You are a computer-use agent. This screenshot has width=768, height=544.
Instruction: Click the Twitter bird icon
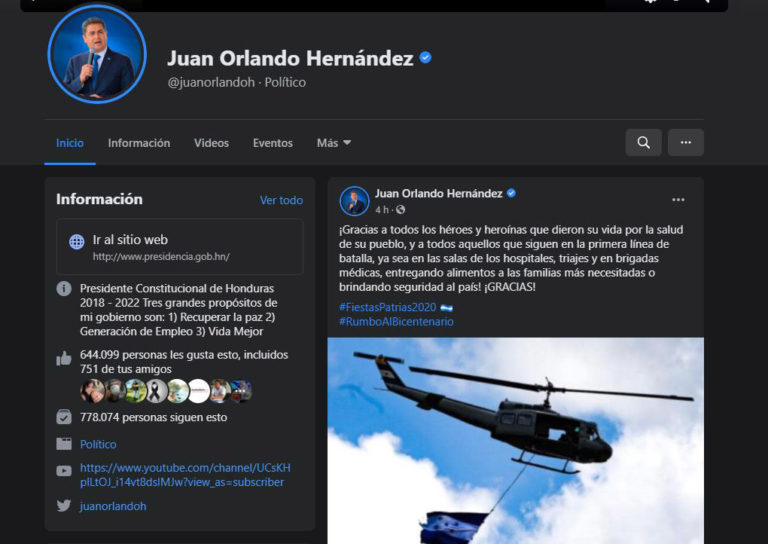tap(64, 505)
